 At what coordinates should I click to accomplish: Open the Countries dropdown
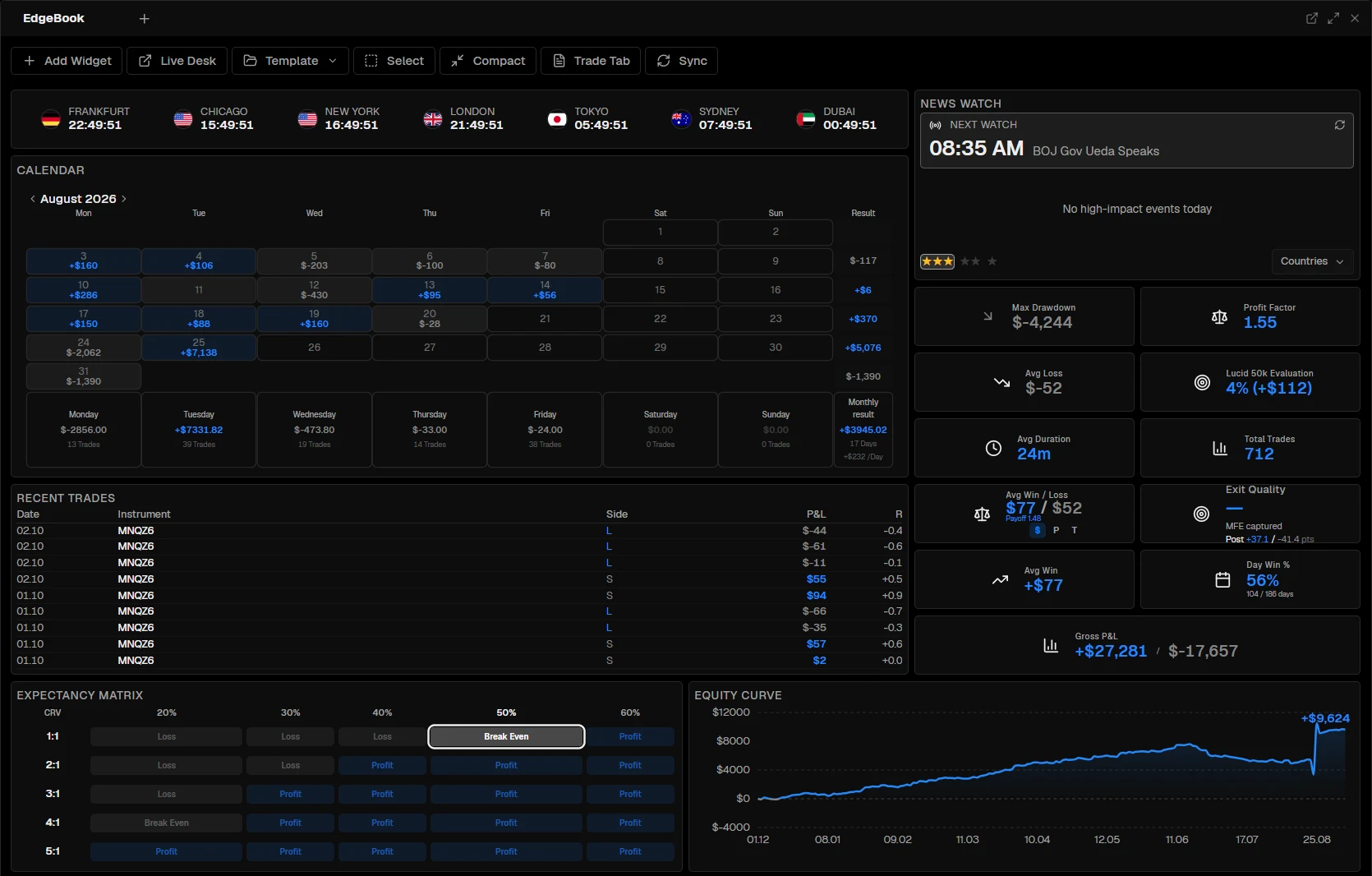1312,261
